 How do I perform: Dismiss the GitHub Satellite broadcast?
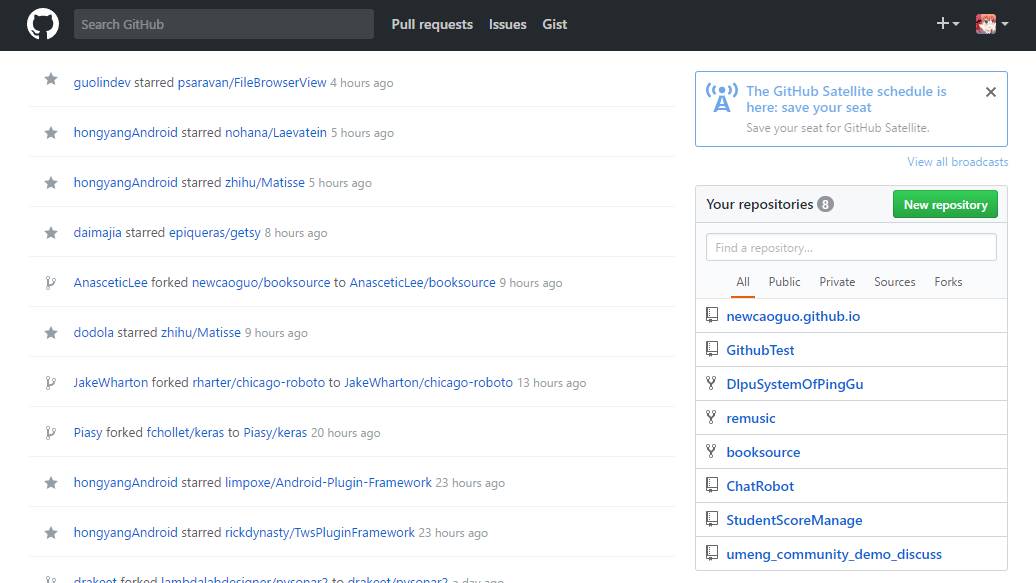[x=990, y=92]
